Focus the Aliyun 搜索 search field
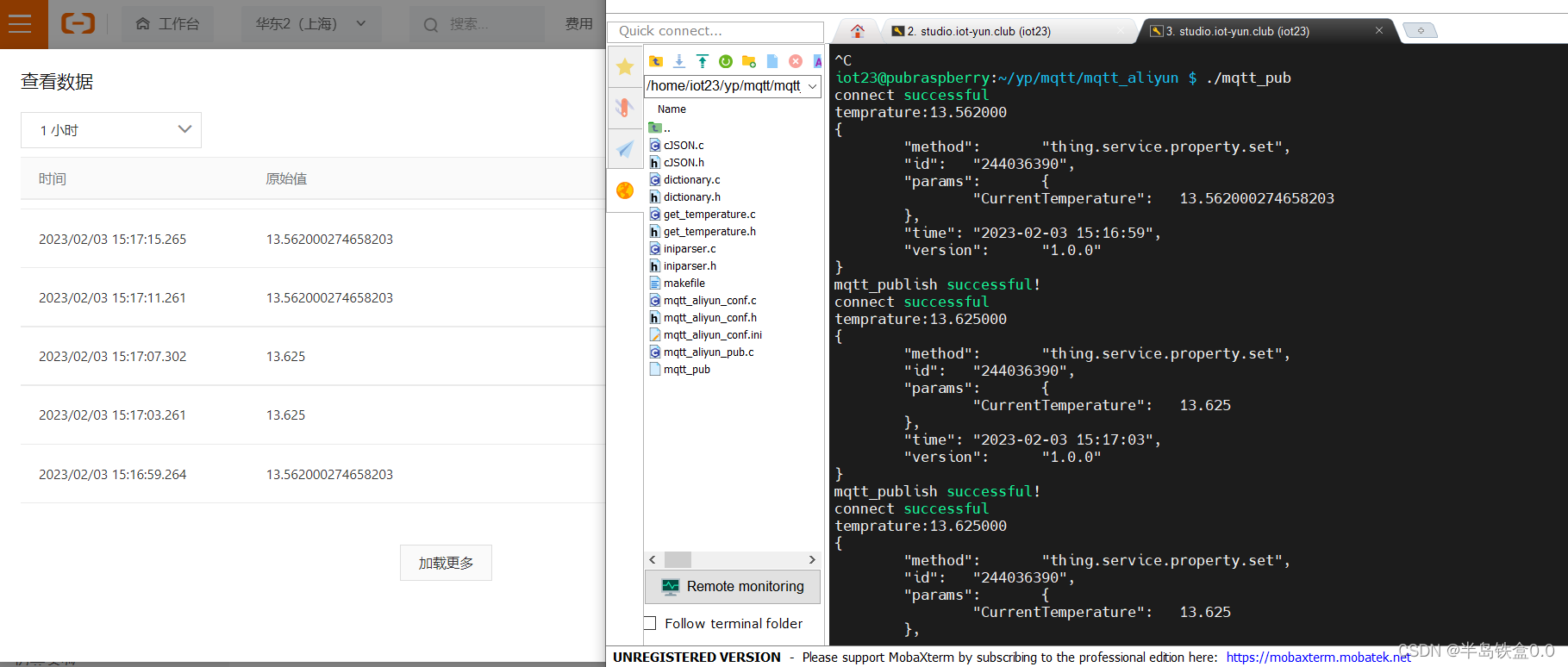1568x667 pixels. tap(477, 24)
